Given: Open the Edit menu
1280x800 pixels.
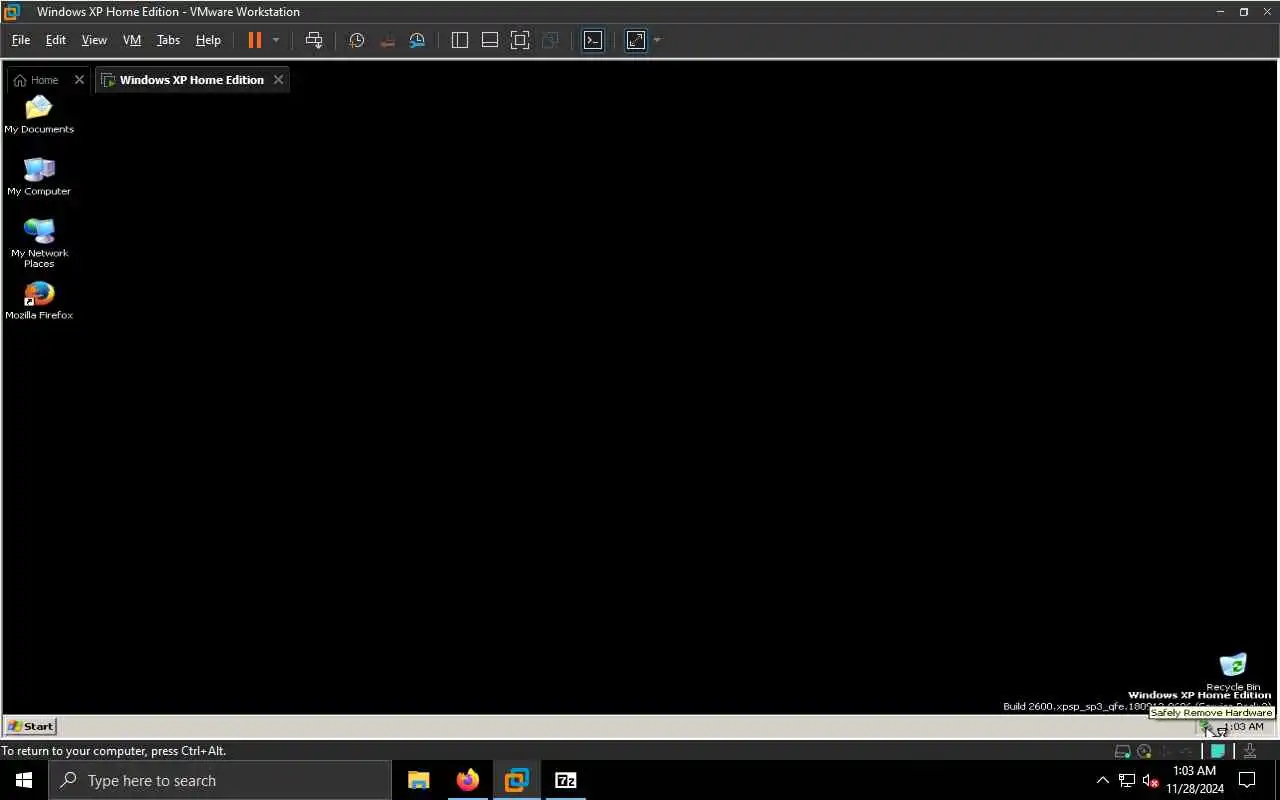Looking at the screenshot, I should coord(56,40).
